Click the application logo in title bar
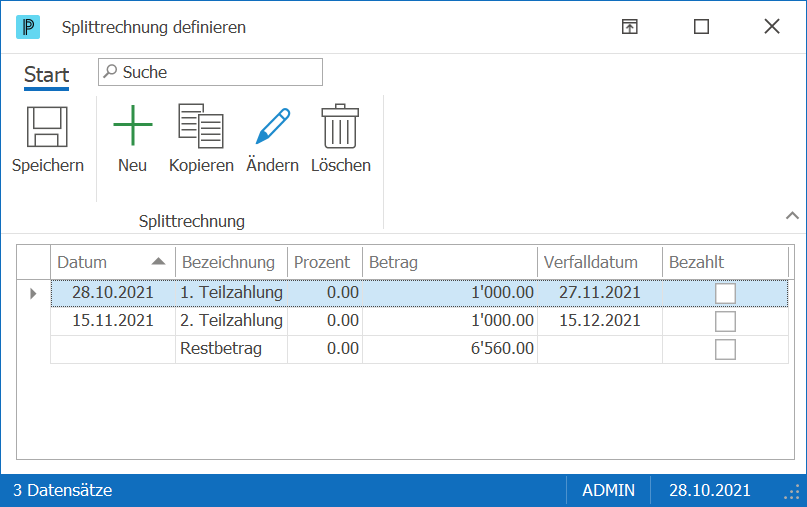This screenshot has width=807, height=507. [x=28, y=27]
